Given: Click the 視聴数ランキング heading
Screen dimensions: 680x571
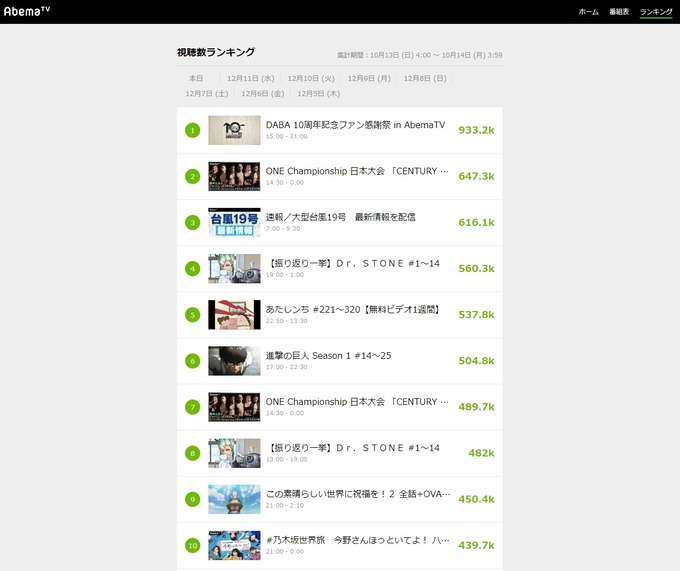Looking at the screenshot, I should [216, 52].
